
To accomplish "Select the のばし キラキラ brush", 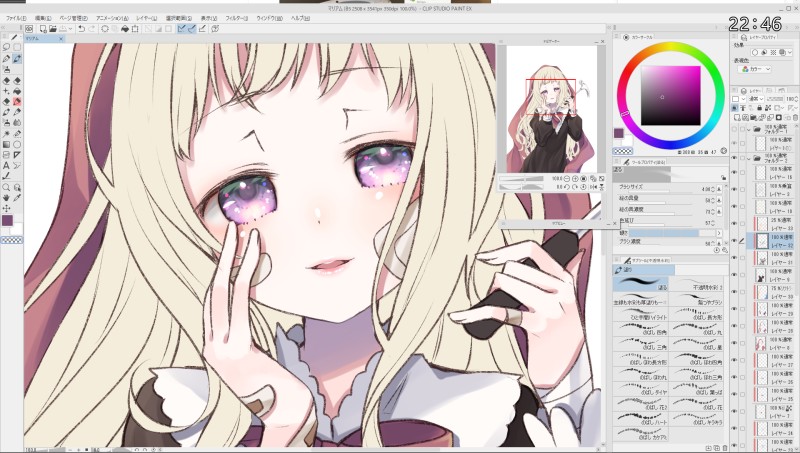I will [696, 420].
